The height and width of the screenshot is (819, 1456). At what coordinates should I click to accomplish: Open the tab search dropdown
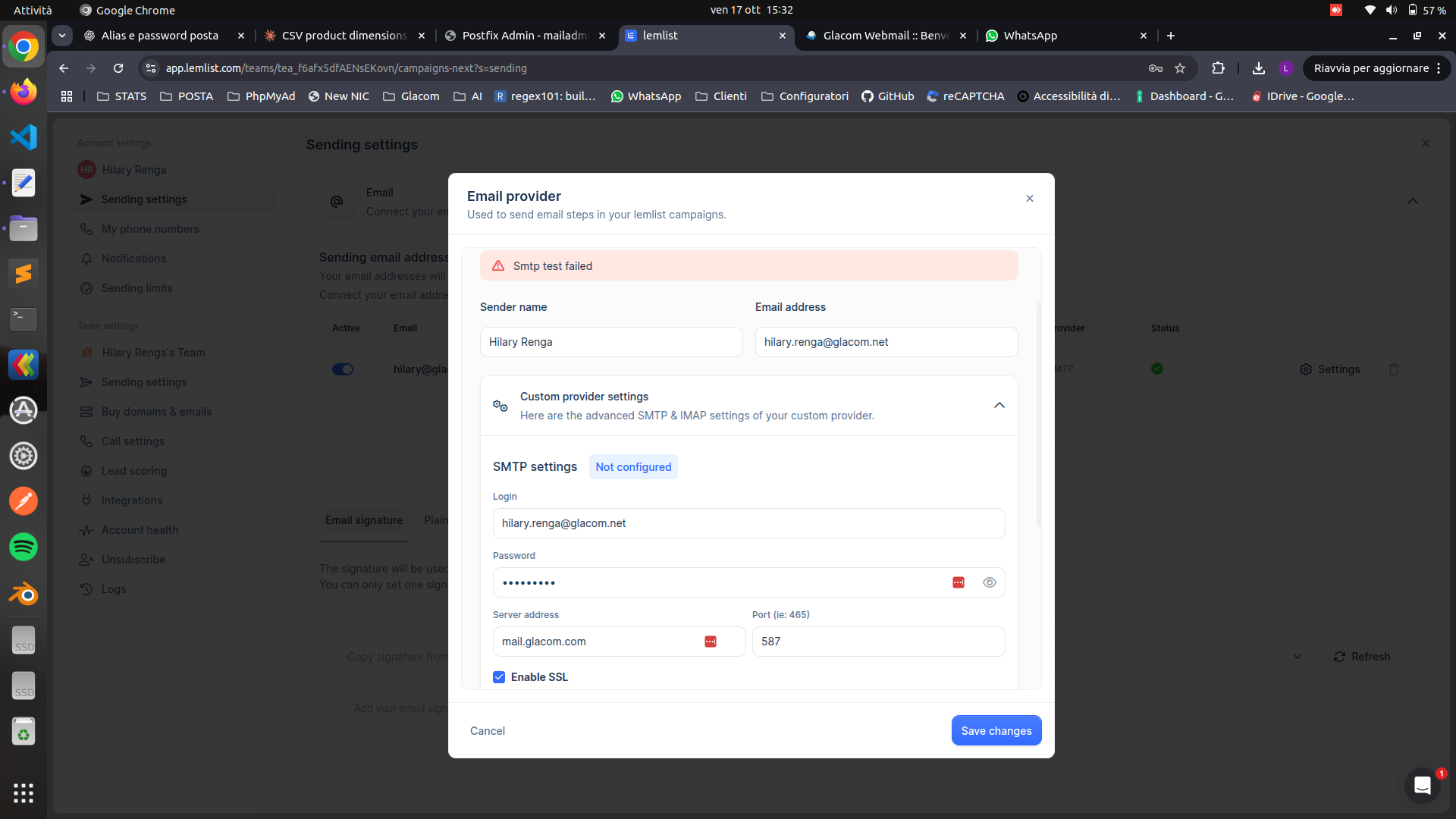point(62,36)
